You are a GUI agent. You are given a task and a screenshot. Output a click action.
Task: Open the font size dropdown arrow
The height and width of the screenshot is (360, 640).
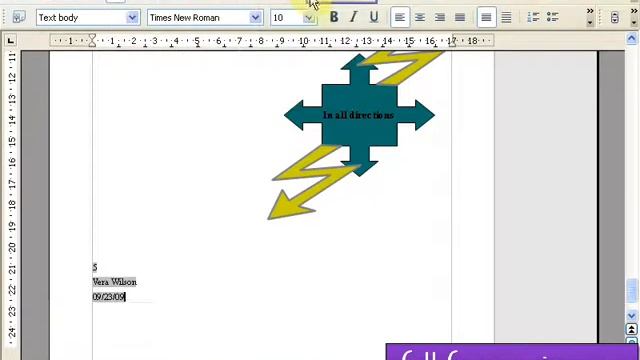point(309,18)
